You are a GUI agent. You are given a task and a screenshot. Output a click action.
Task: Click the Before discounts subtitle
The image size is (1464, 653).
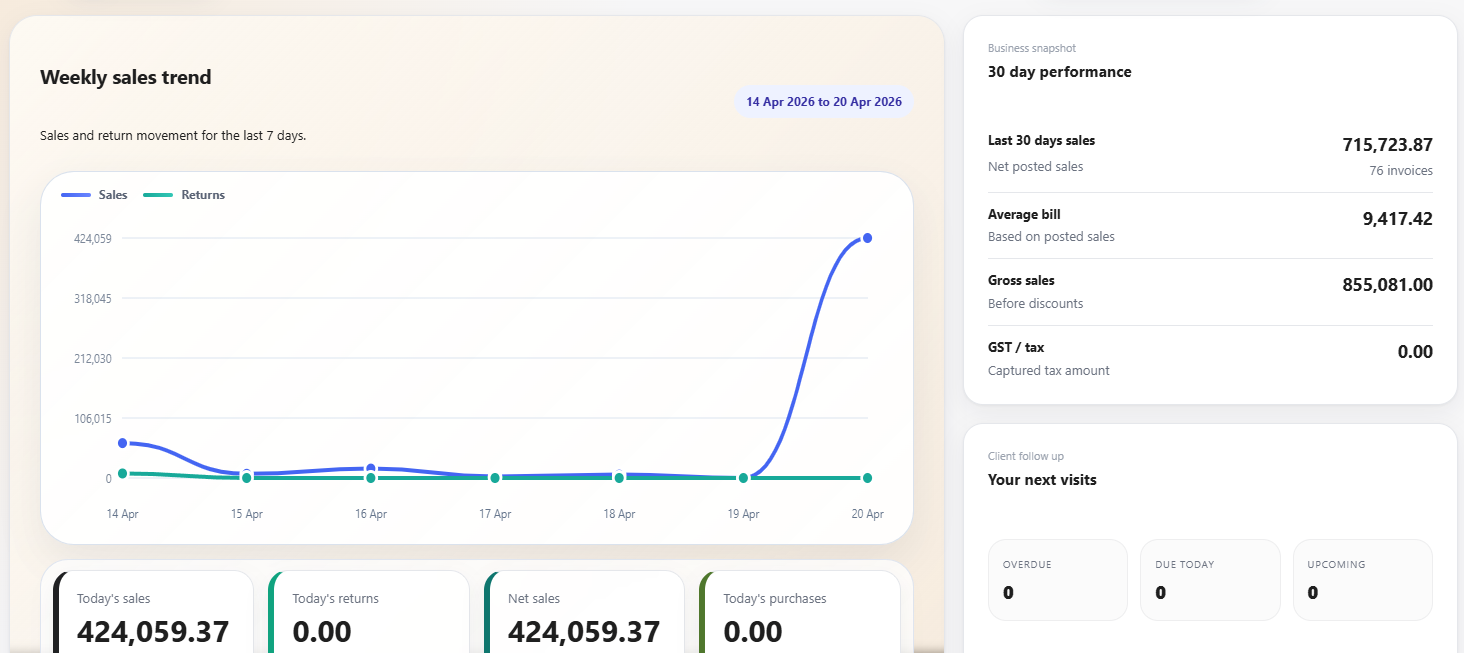pyautogui.click(x=1035, y=304)
